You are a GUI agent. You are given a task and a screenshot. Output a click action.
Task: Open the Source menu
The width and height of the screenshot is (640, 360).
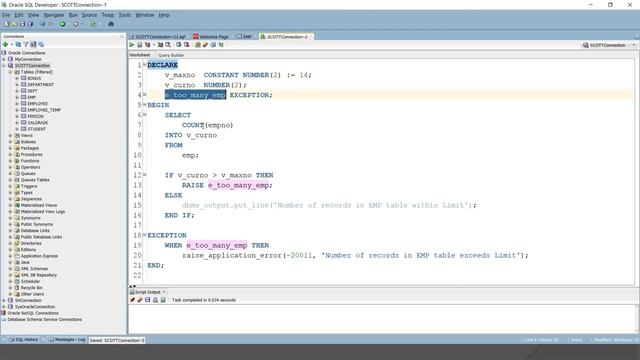[89, 15]
